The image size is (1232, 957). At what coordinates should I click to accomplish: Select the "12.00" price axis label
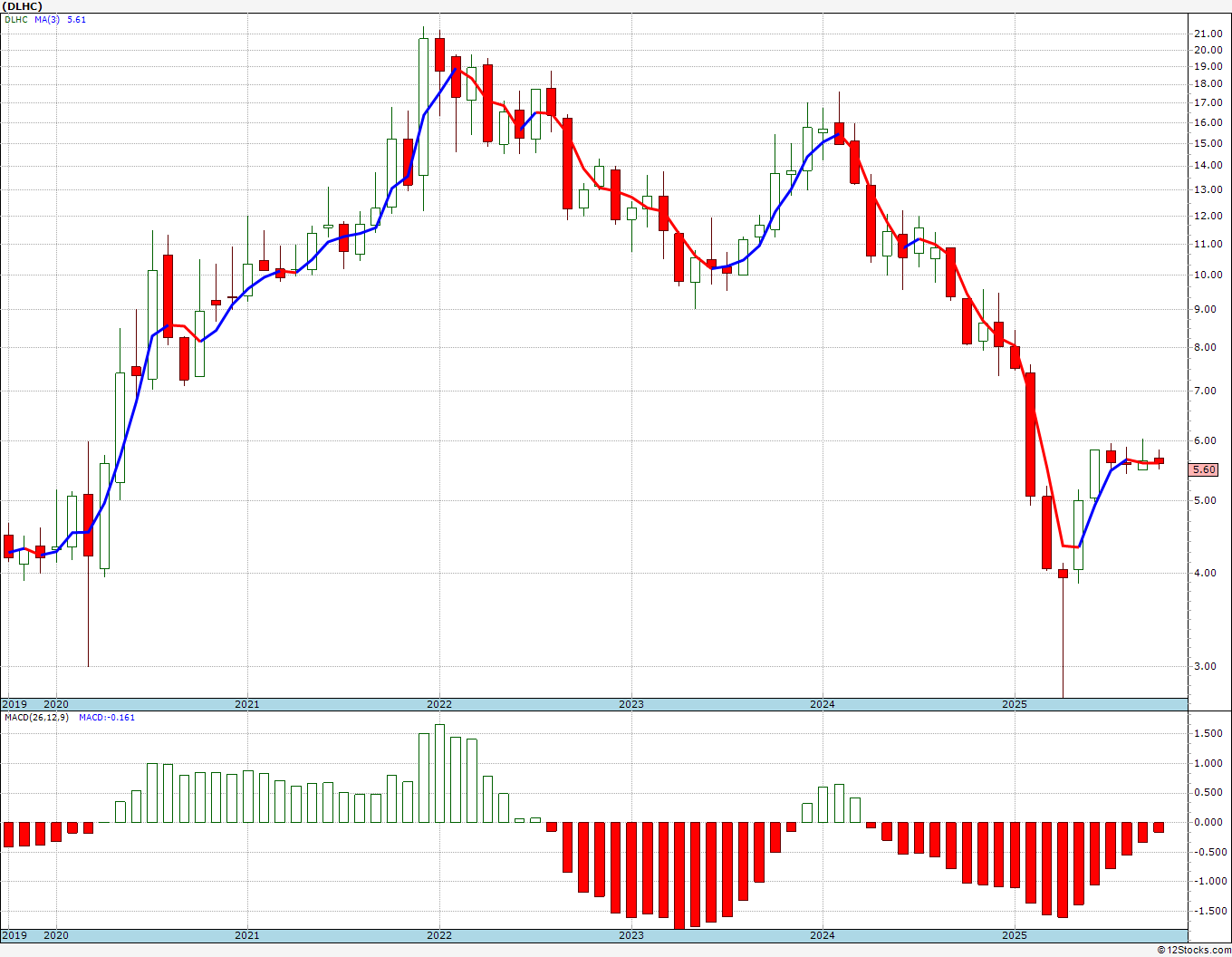pyautogui.click(x=1207, y=216)
